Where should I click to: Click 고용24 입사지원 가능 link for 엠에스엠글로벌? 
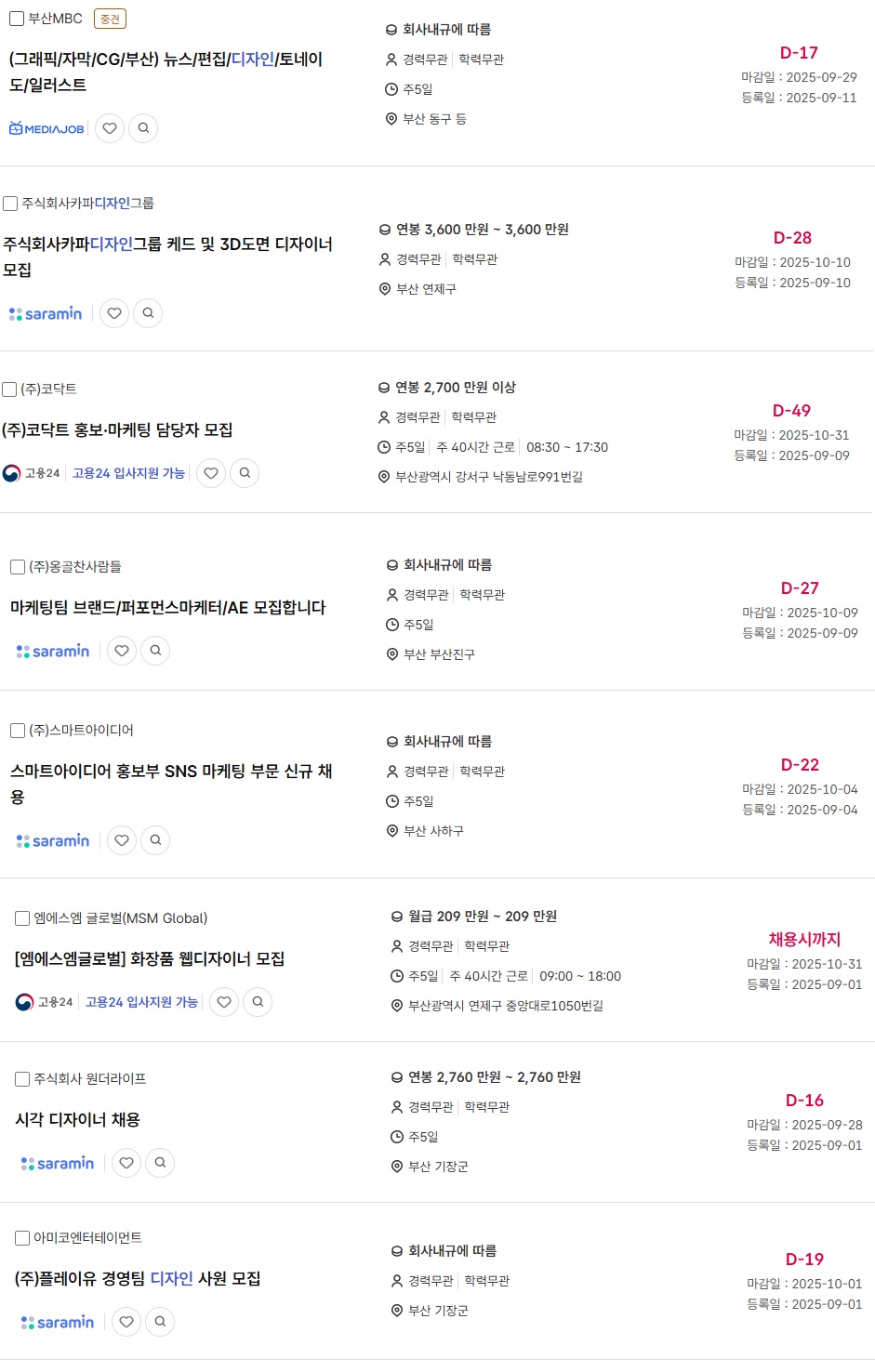(x=141, y=1002)
